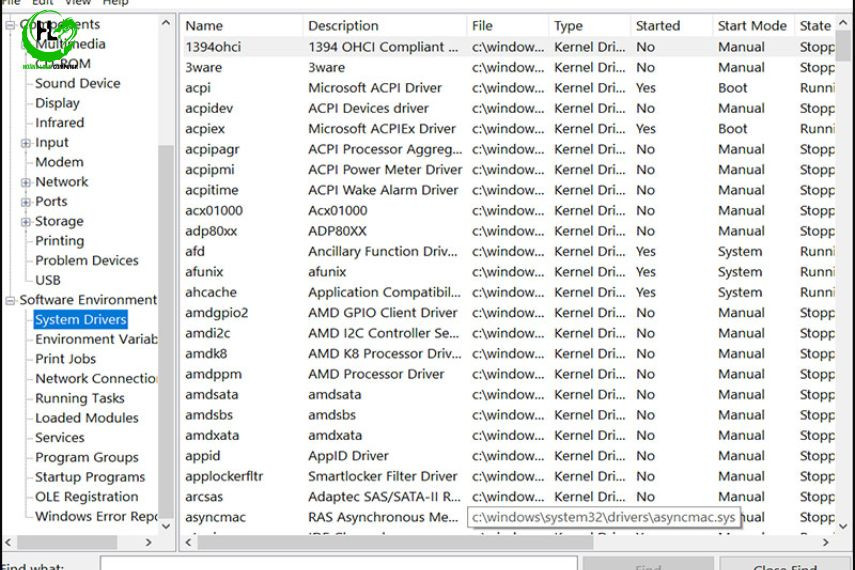Select Running Tasks
This screenshot has height=570, width=855.
click(x=80, y=398)
